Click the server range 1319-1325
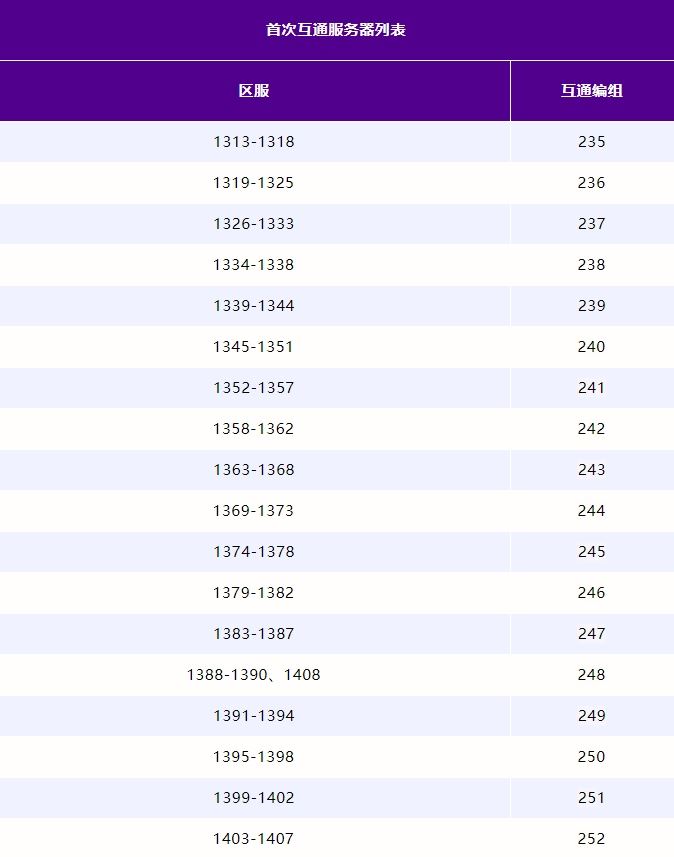 [254, 183]
